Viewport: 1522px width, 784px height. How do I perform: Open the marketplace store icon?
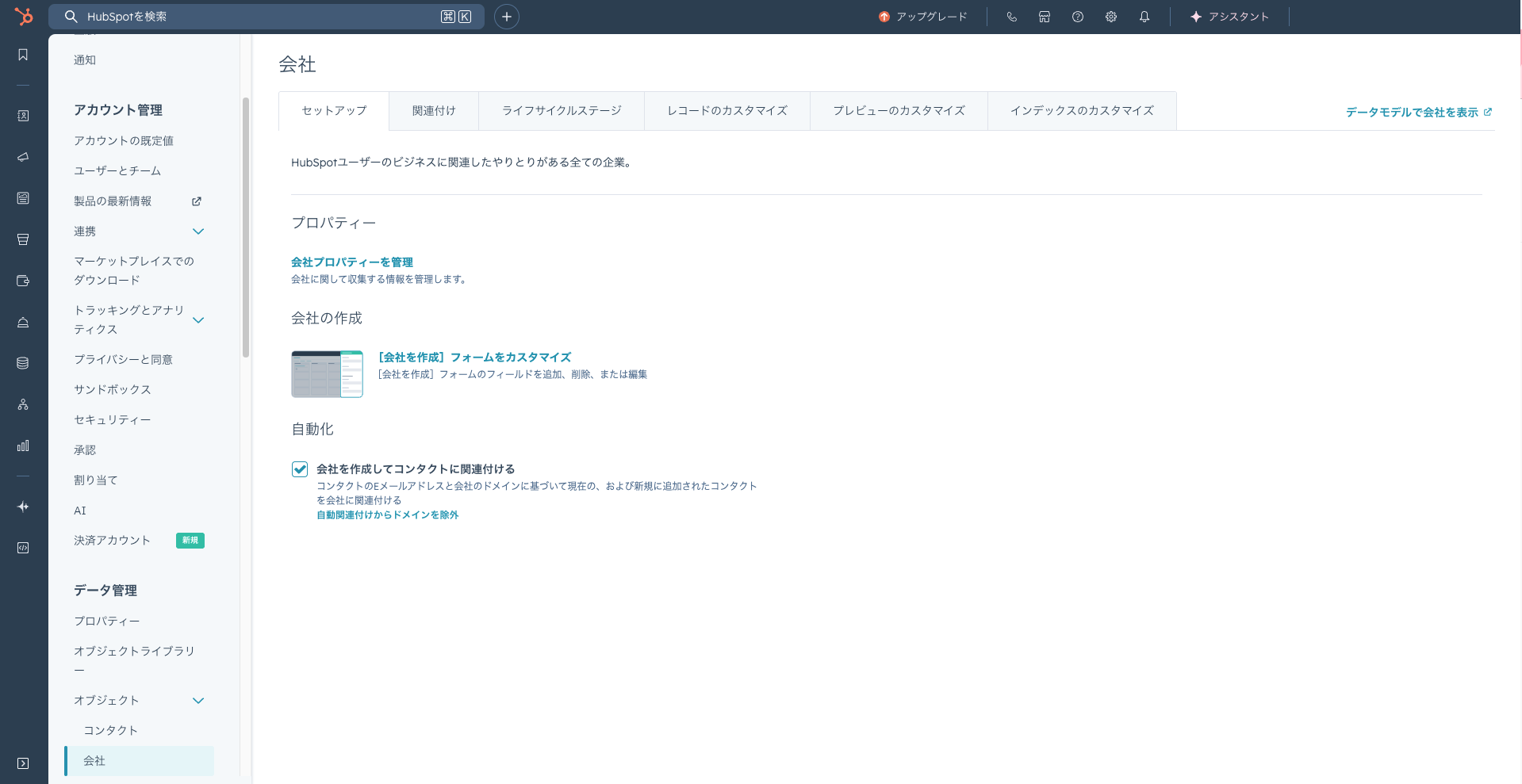tap(1045, 17)
